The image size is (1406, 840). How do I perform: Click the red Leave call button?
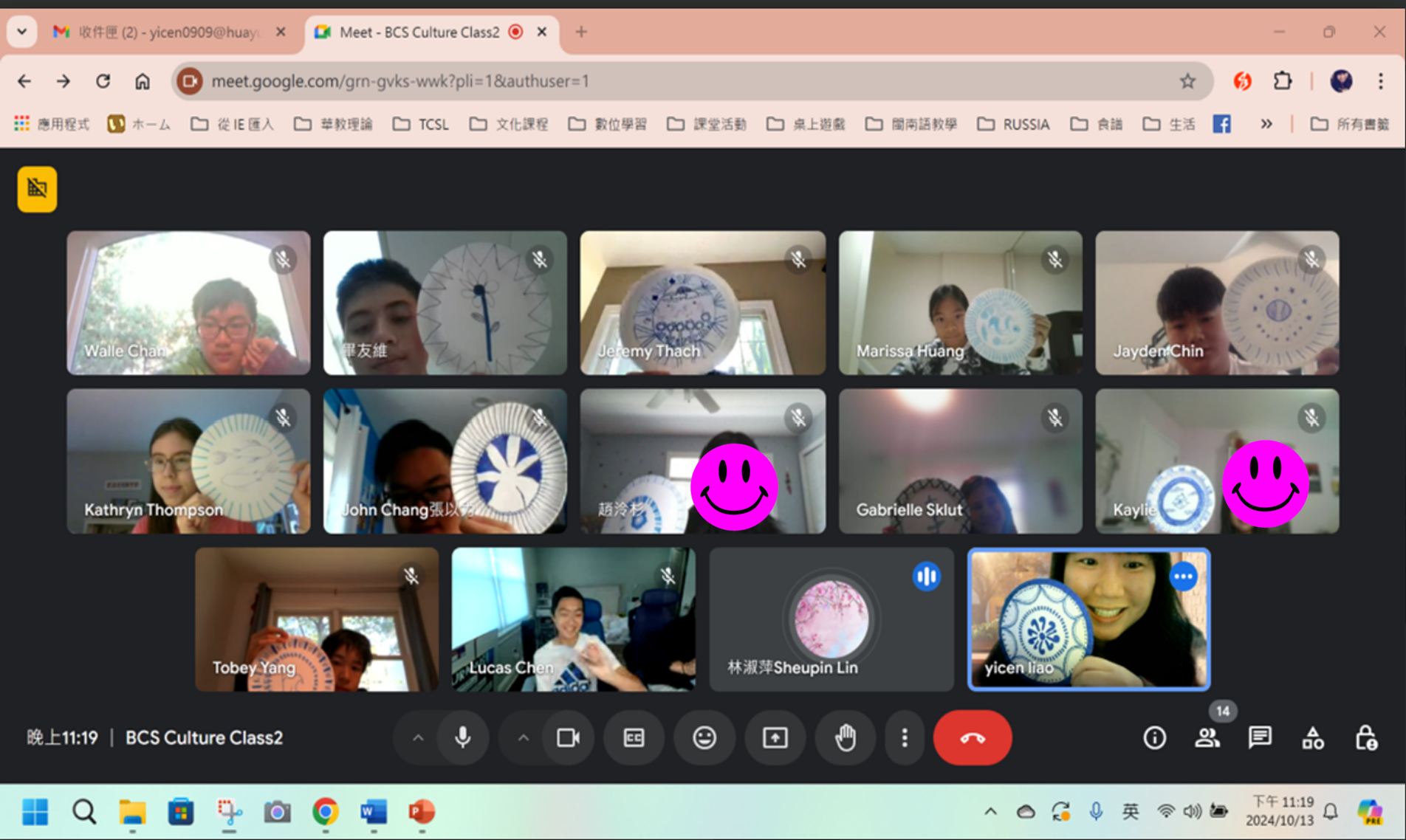972,737
